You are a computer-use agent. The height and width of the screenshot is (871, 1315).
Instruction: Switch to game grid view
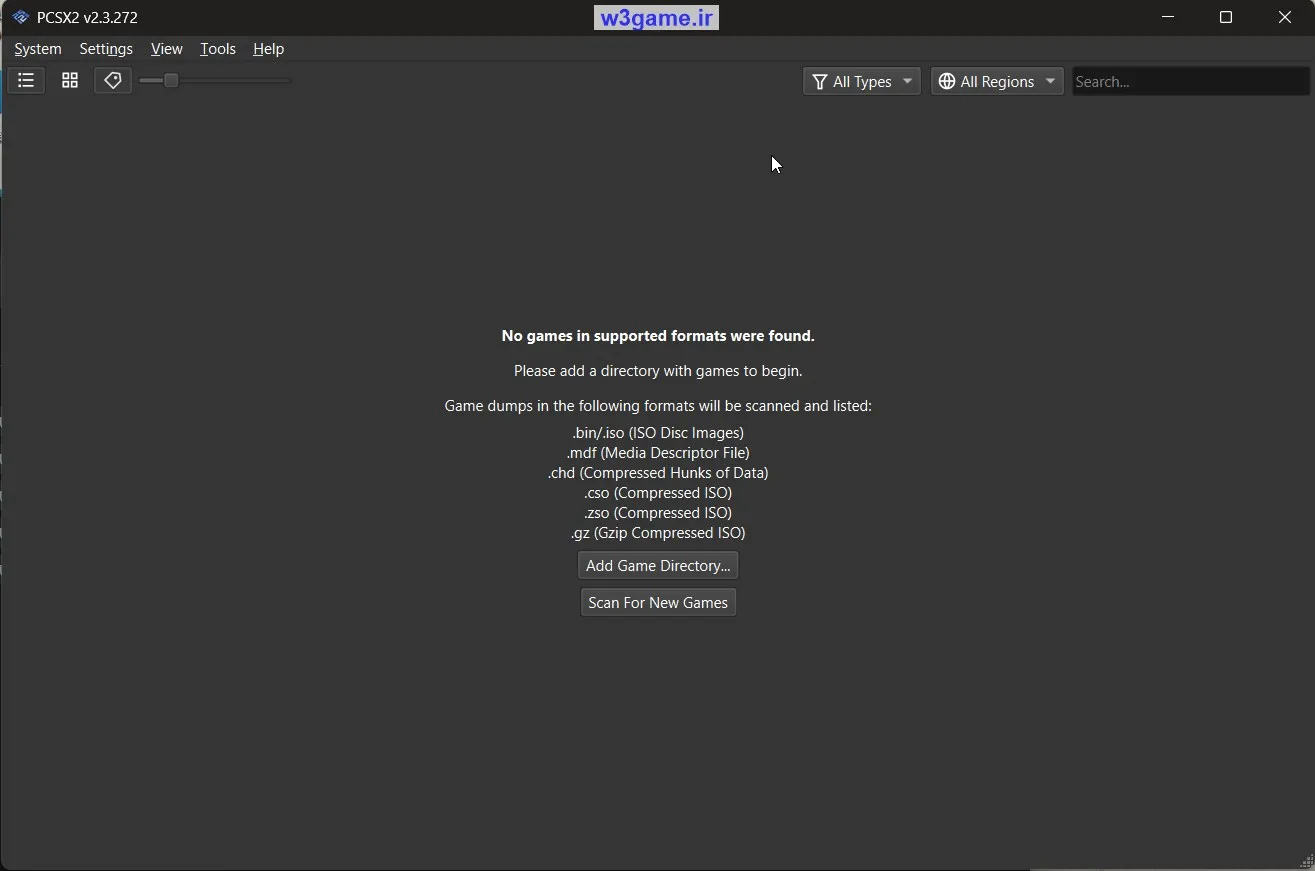point(70,81)
